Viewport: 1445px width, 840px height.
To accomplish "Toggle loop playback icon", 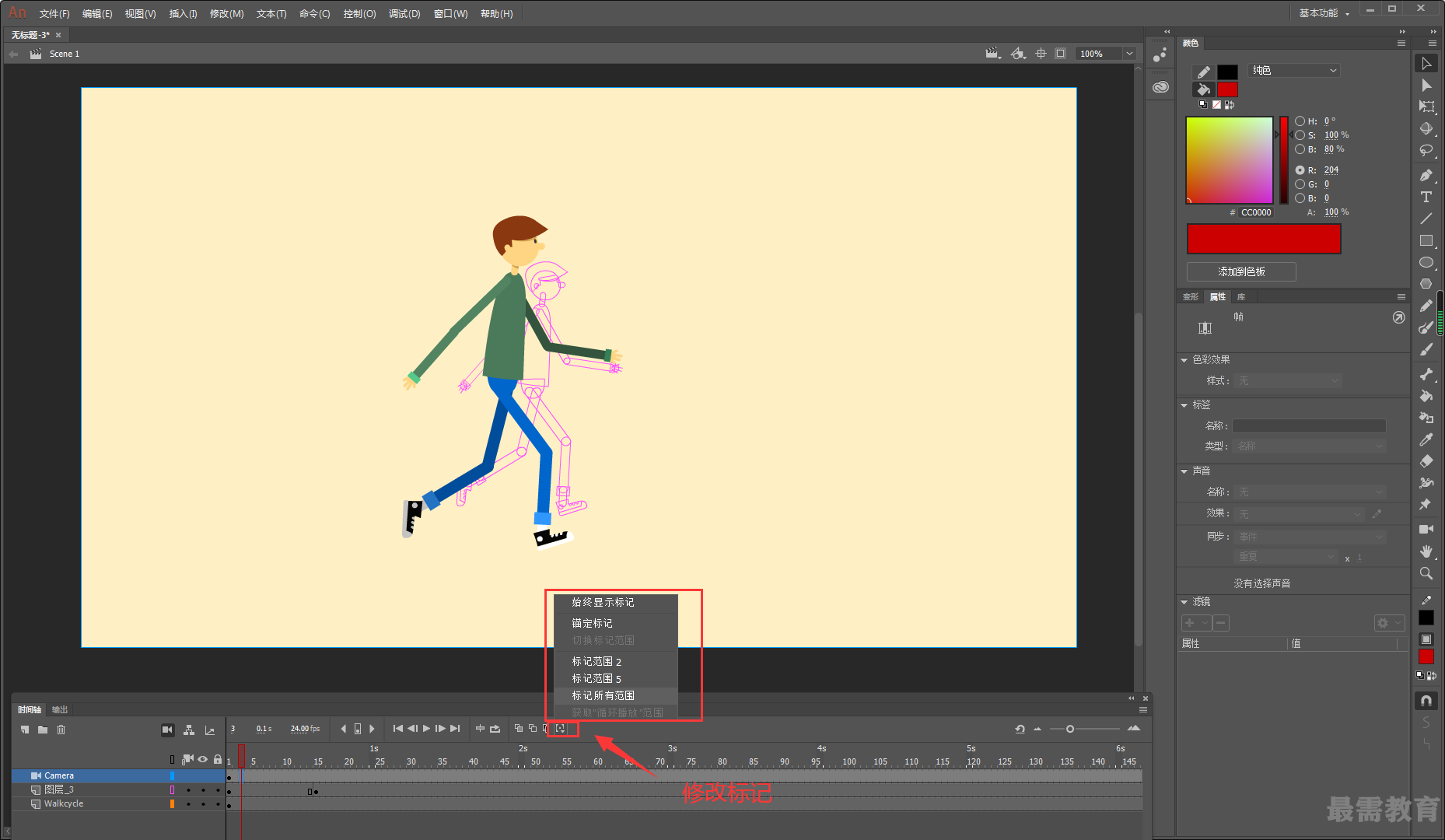I will (x=495, y=729).
